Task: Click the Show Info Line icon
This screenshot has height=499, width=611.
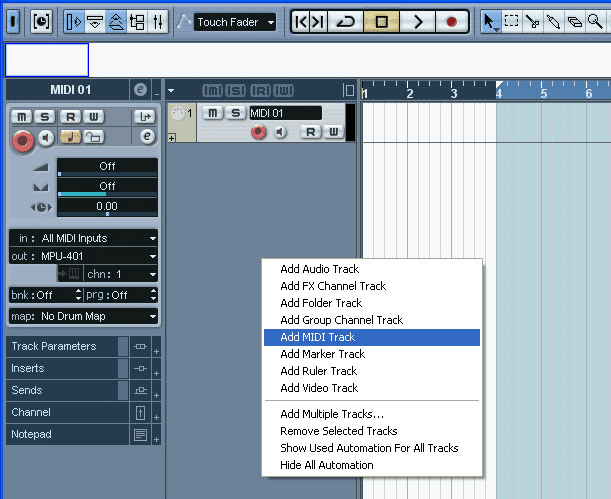Action: 95,22
